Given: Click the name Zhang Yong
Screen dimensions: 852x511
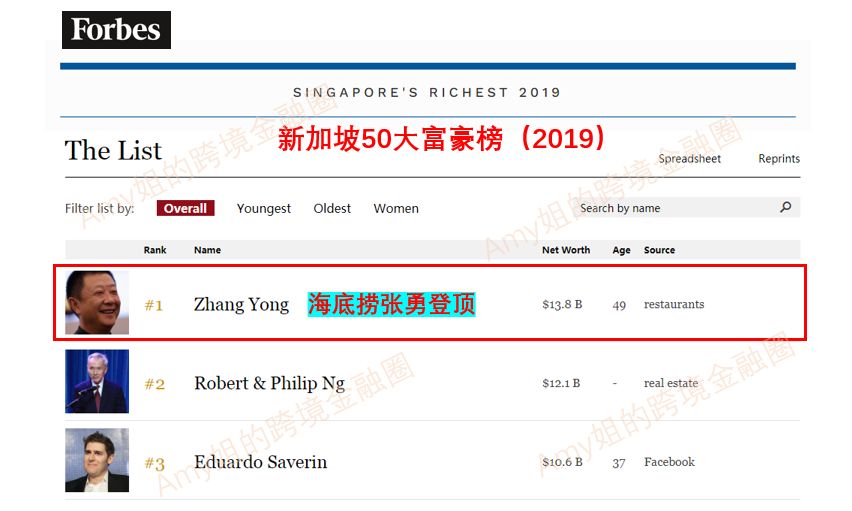Looking at the screenshot, I should pyautogui.click(x=241, y=305).
